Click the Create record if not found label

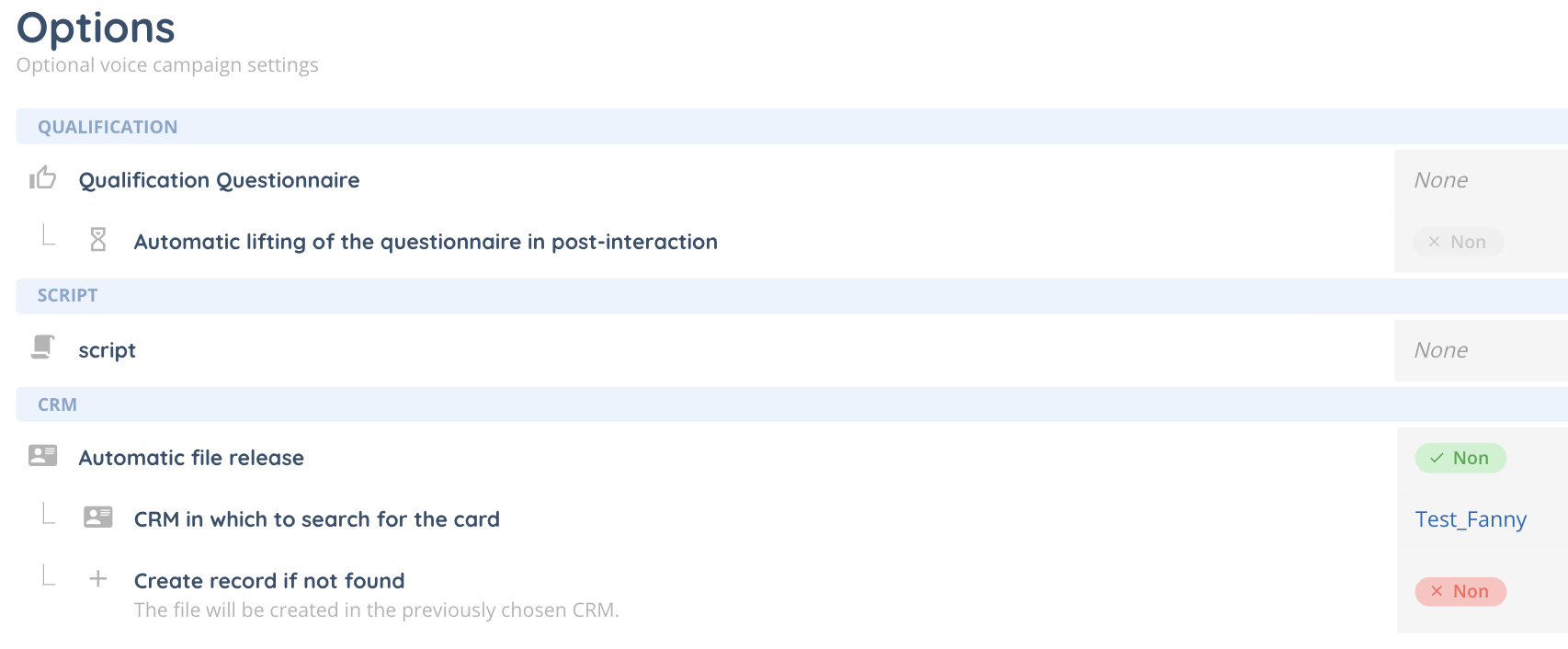[268, 581]
